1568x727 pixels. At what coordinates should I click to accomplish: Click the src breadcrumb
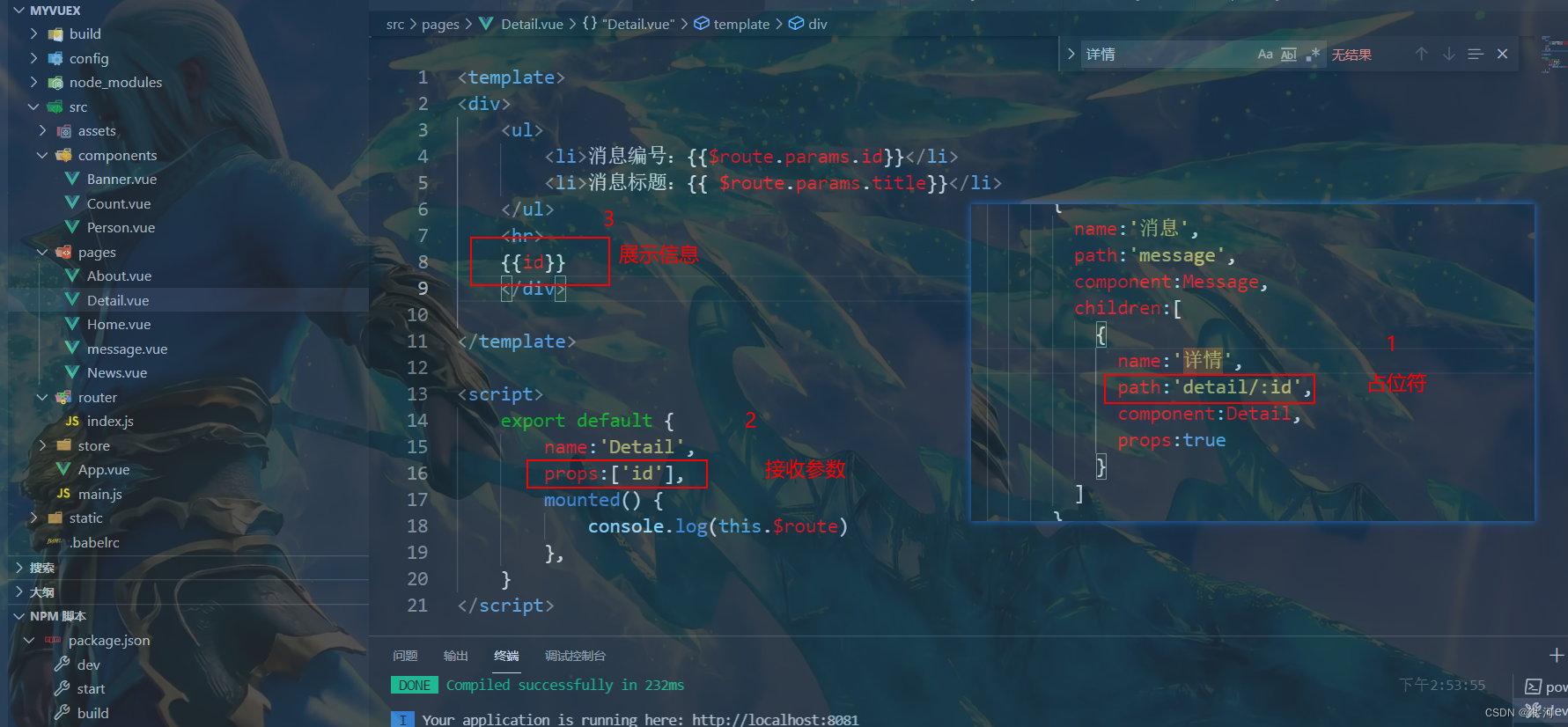[395, 24]
